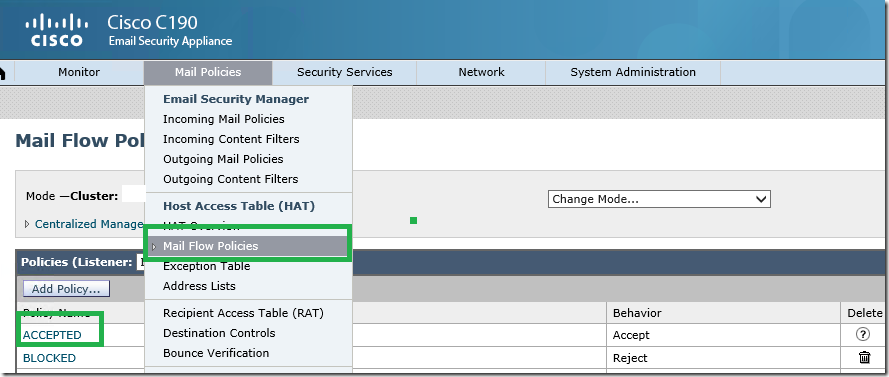This screenshot has width=889, height=377.
Task: Open the Change Mode dropdown
Action: coord(659,199)
